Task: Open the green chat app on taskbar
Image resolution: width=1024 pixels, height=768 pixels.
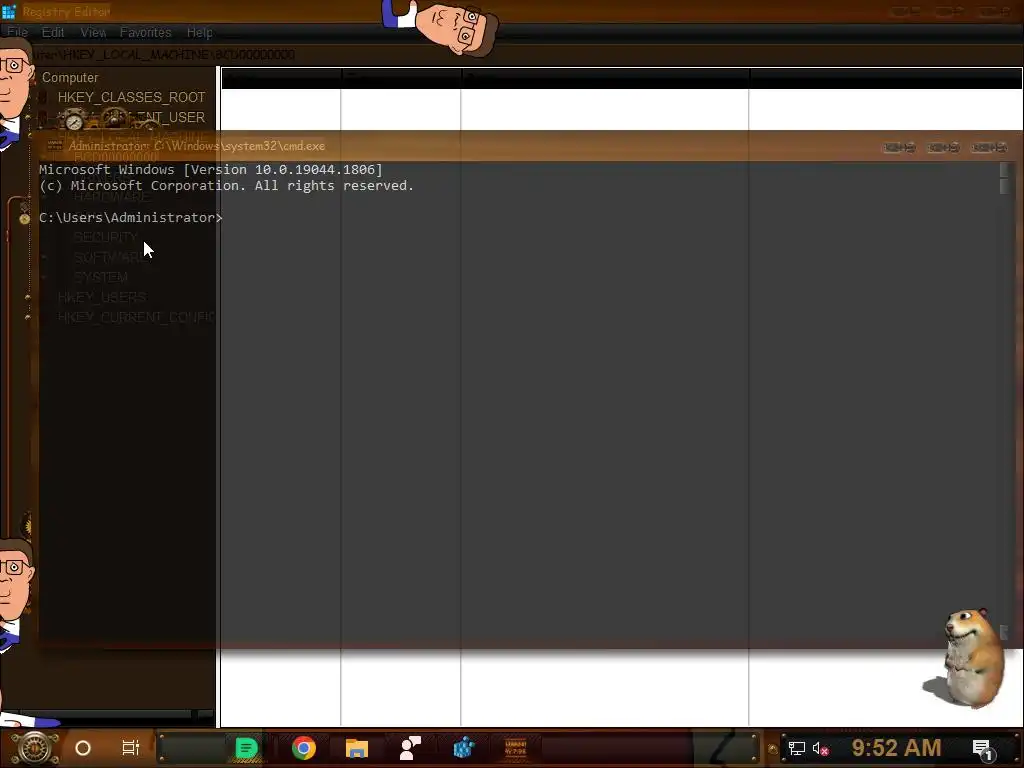Action: [x=246, y=748]
